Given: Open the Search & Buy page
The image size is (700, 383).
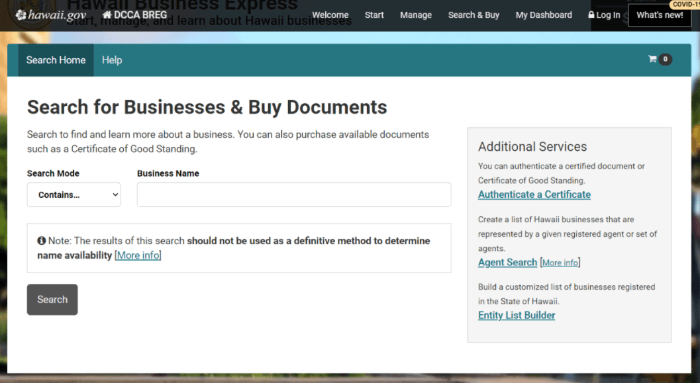Looking at the screenshot, I should pos(473,15).
